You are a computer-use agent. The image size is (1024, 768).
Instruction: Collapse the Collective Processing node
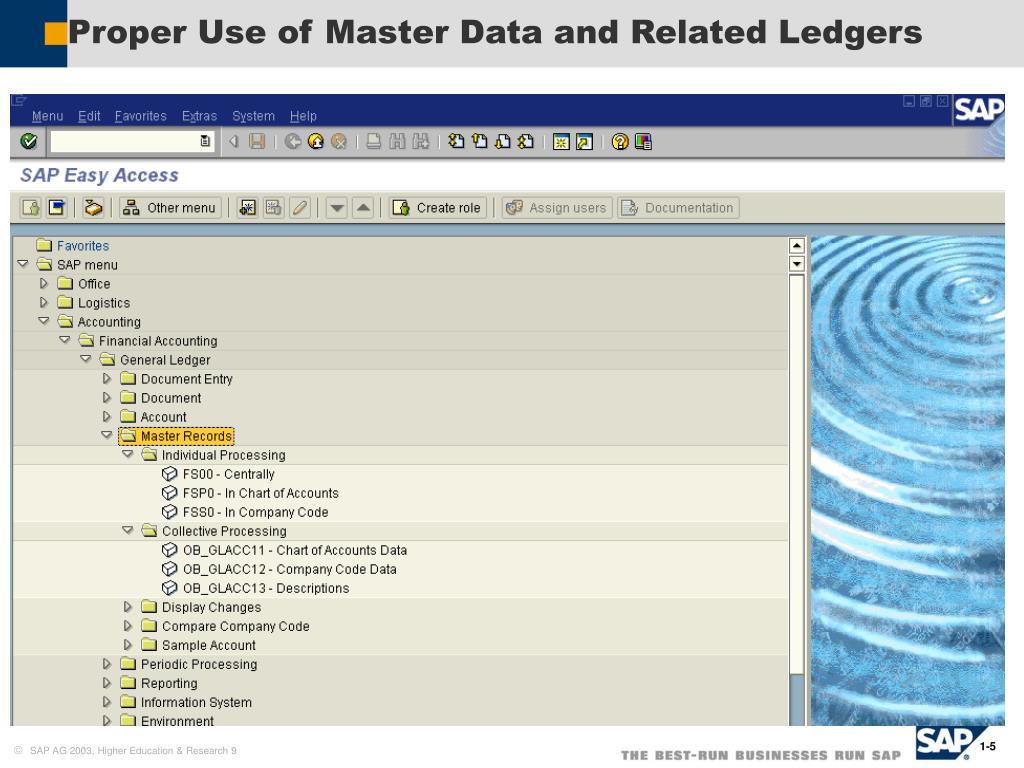point(127,530)
